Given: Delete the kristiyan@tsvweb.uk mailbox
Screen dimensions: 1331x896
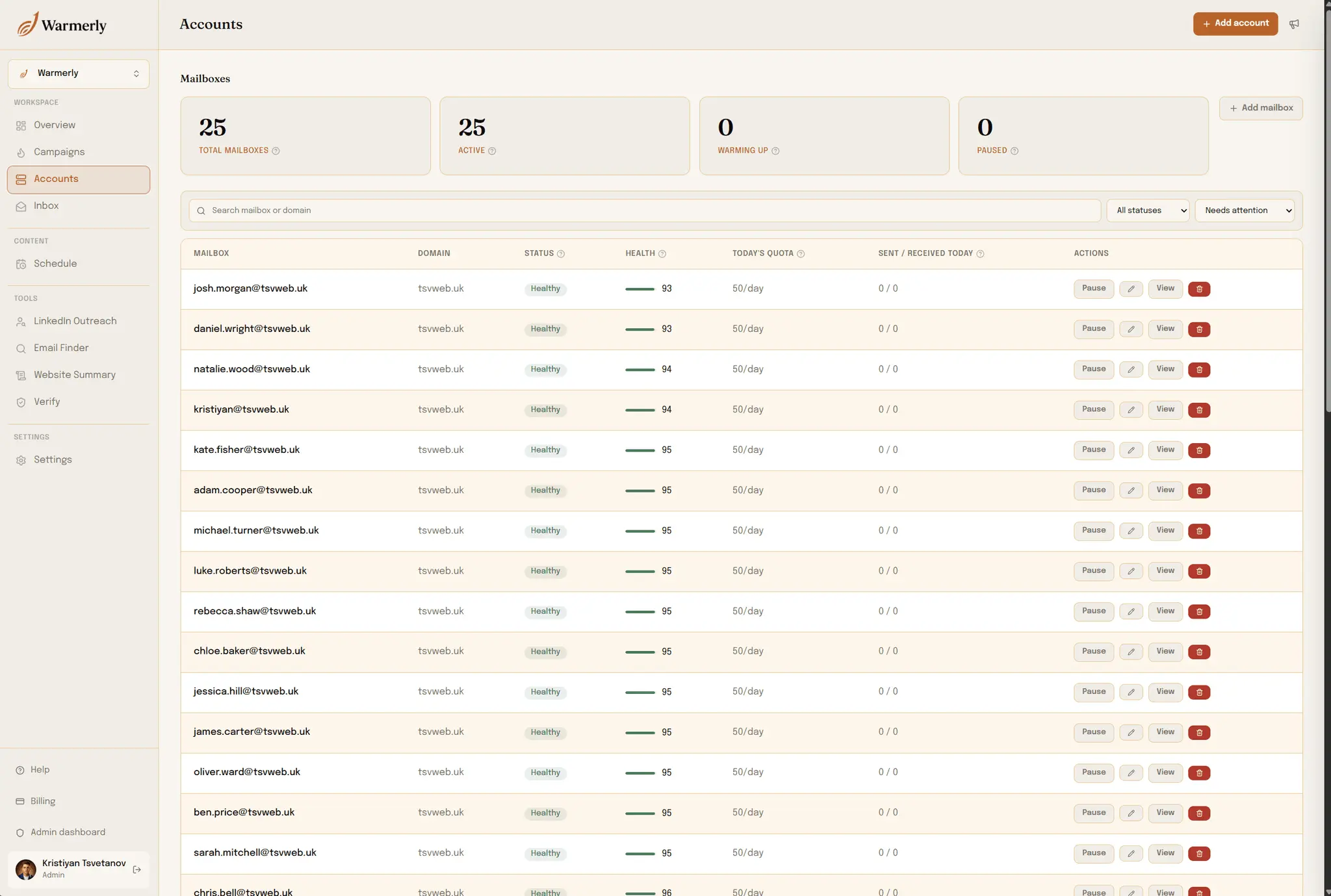Looking at the screenshot, I should [1199, 410].
